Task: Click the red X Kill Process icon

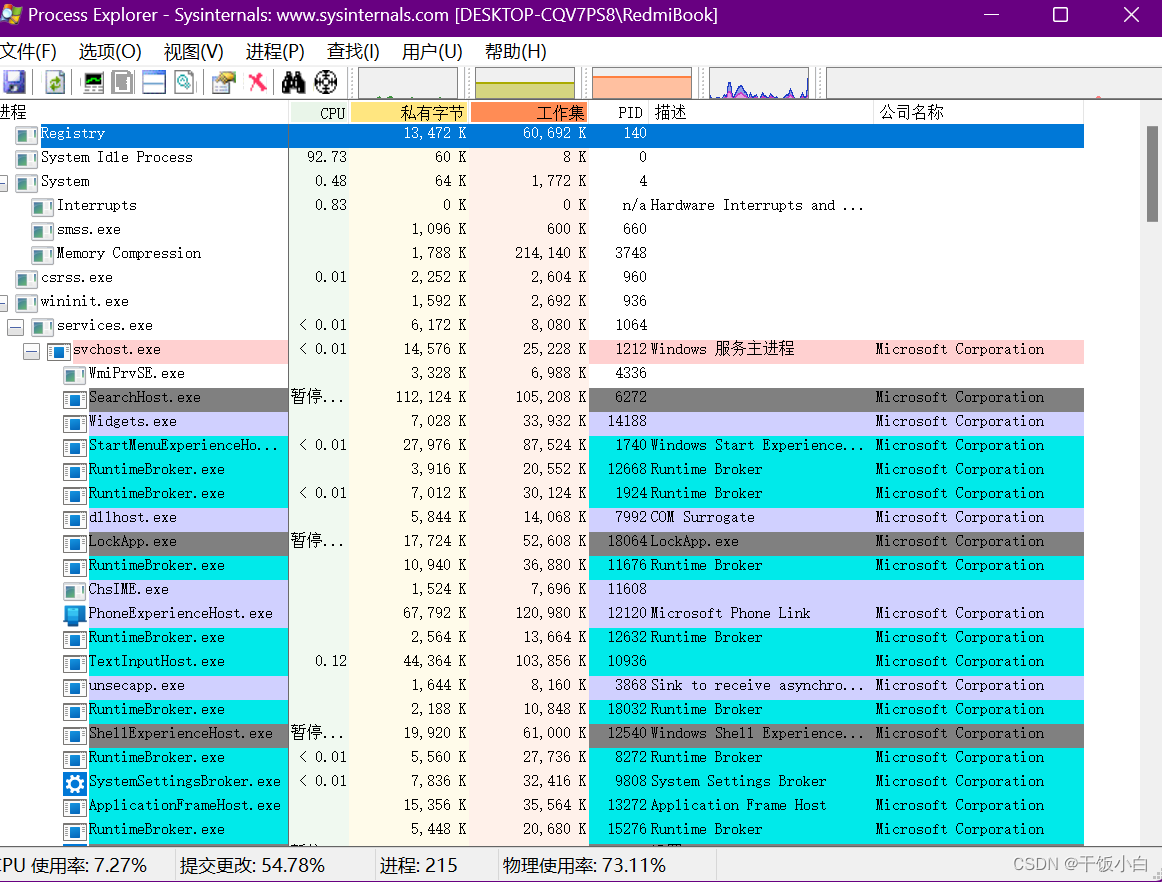Action: point(257,82)
